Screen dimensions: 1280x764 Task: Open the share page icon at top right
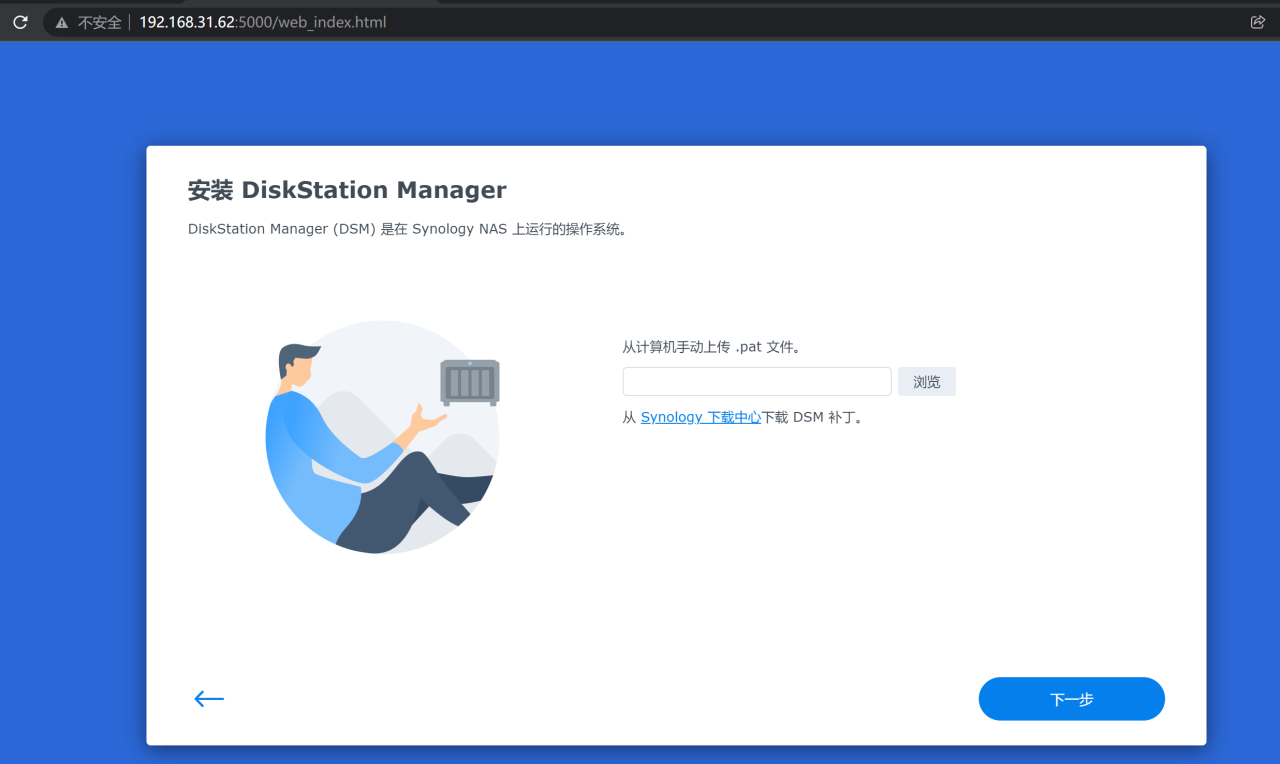(x=1257, y=21)
